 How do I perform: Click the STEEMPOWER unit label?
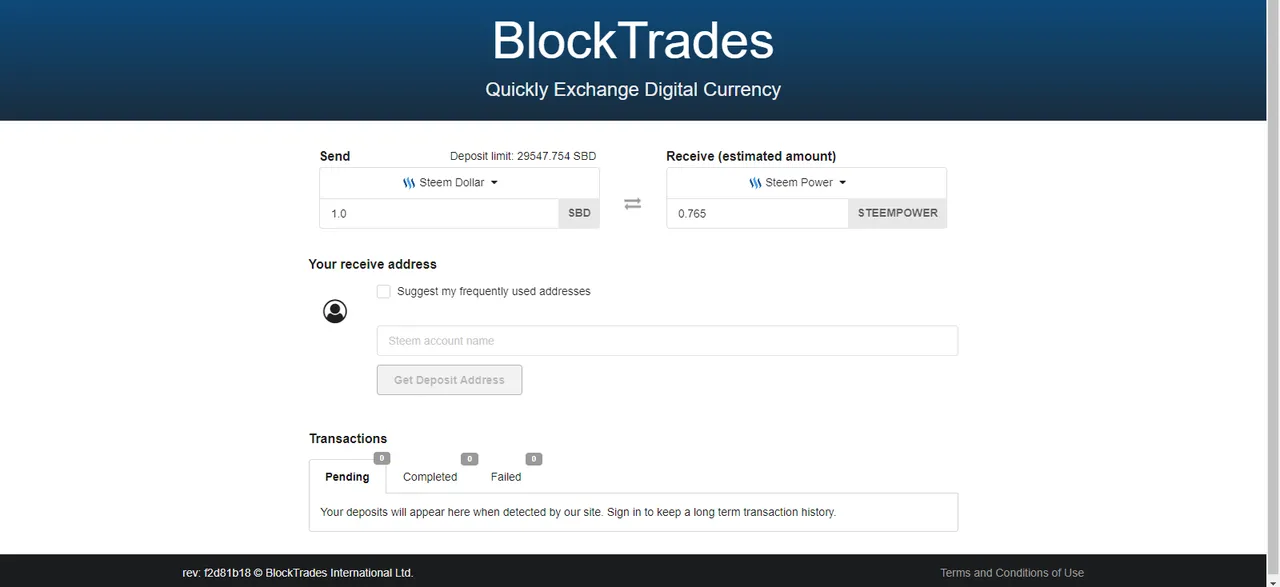[898, 214]
